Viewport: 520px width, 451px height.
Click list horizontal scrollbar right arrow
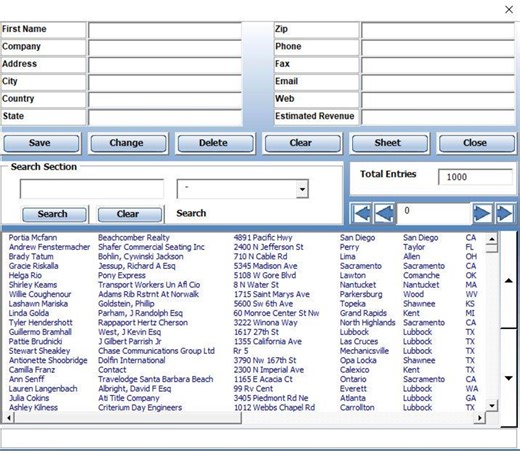480,417
